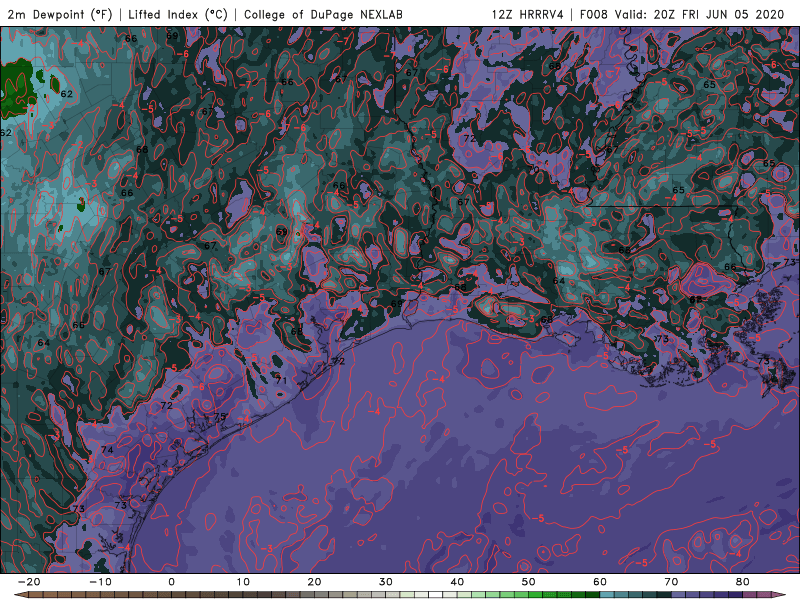This screenshot has width=800, height=600.
Task: Click the "2m Dewpoint (°F)" title text
Action: pos(60,14)
